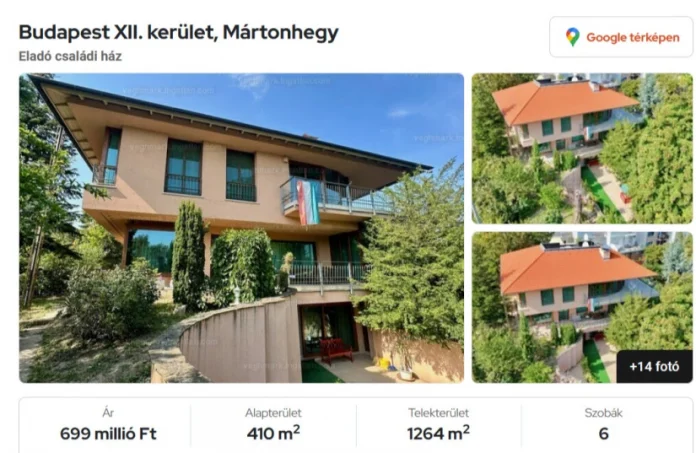
Task: Open the "Google térképen" map link
Action: click(621, 37)
